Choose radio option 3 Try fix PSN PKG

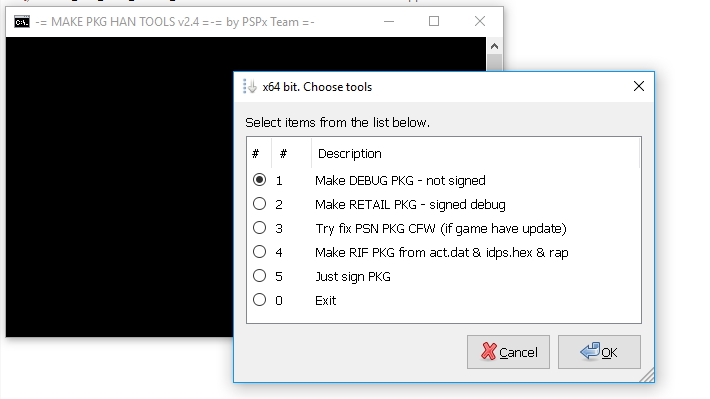coord(259,228)
